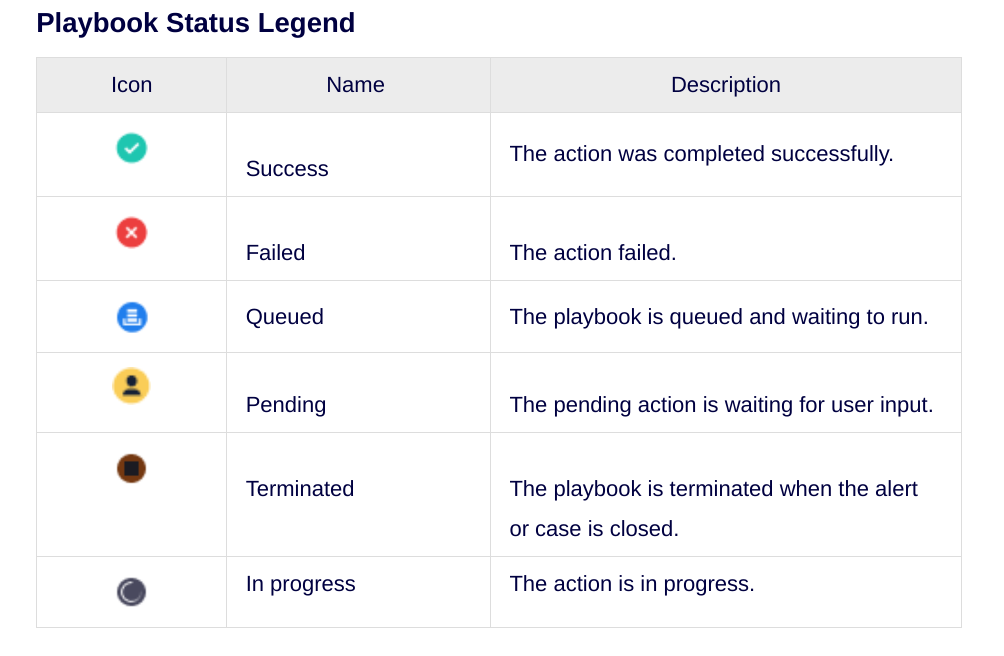This screenshot has height=656, width=1004.
Task: Click the Name column header
Action: 355,85
